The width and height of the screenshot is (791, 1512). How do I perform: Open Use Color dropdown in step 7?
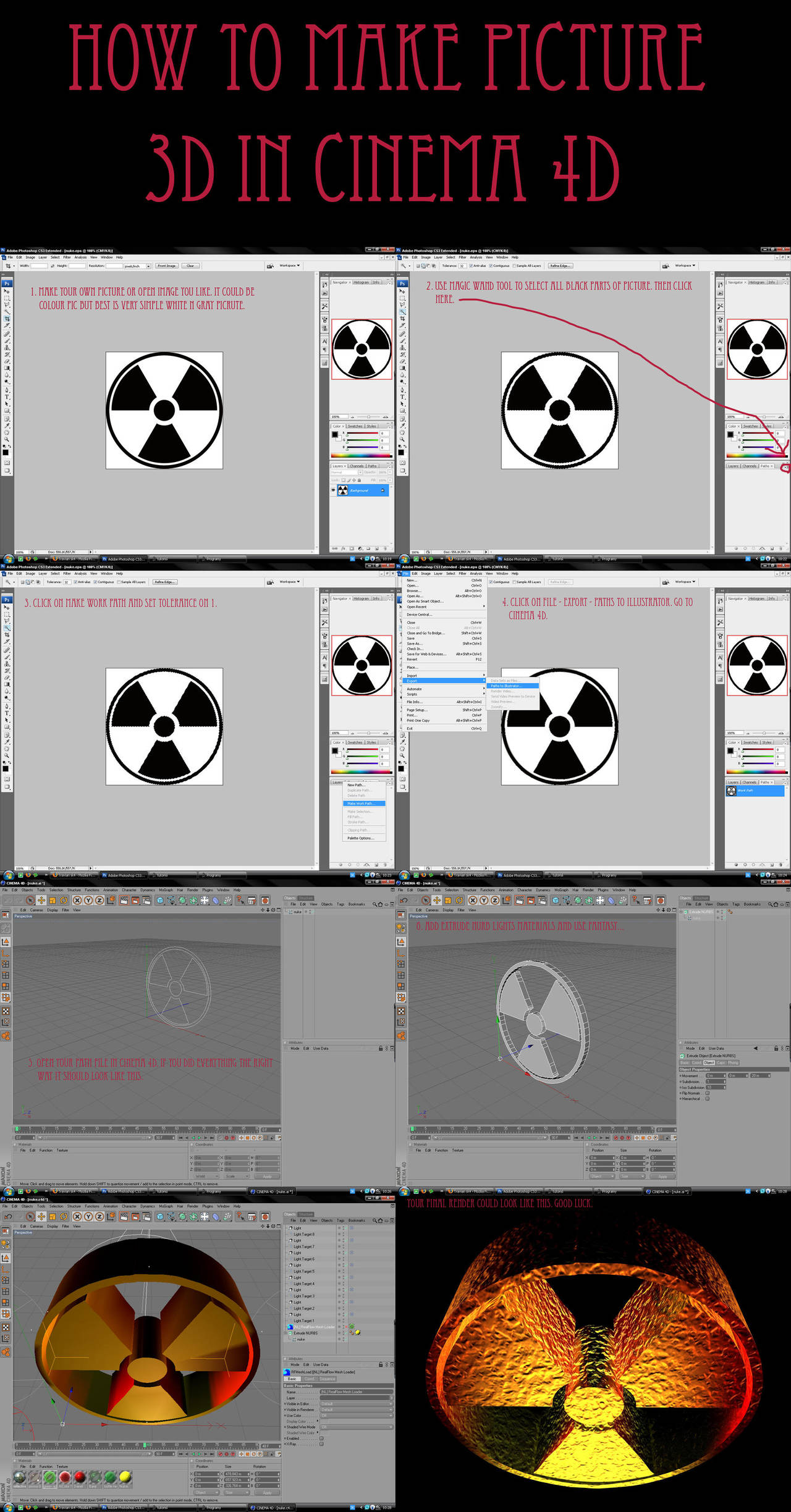[356, 1416]
